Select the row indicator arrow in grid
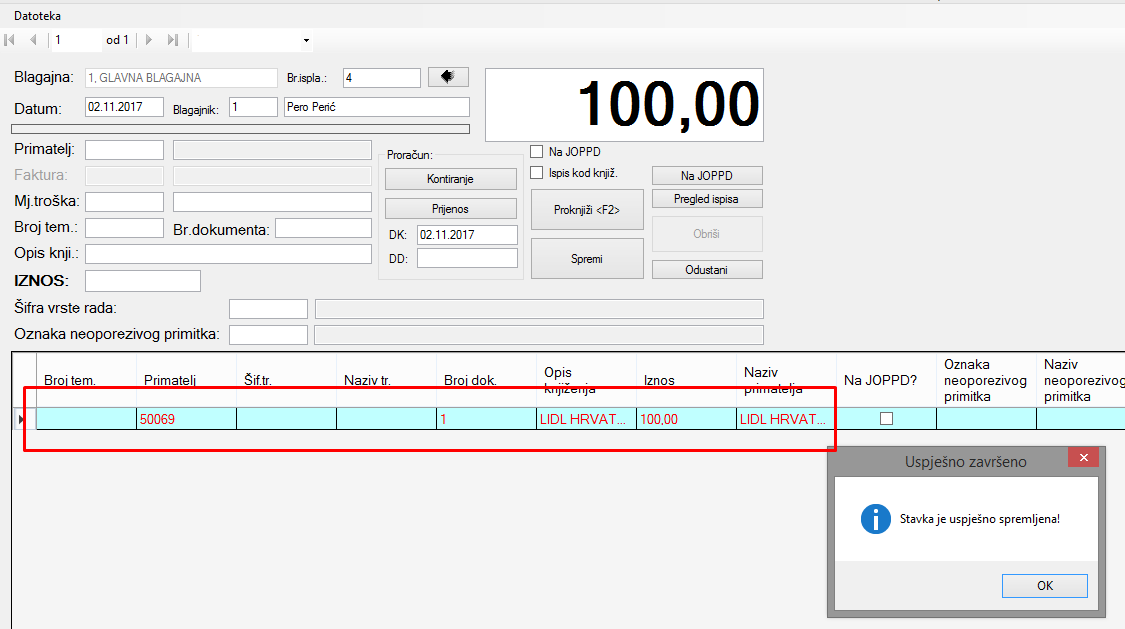Screen dimensions: 1125x629 tap(22, 420)
